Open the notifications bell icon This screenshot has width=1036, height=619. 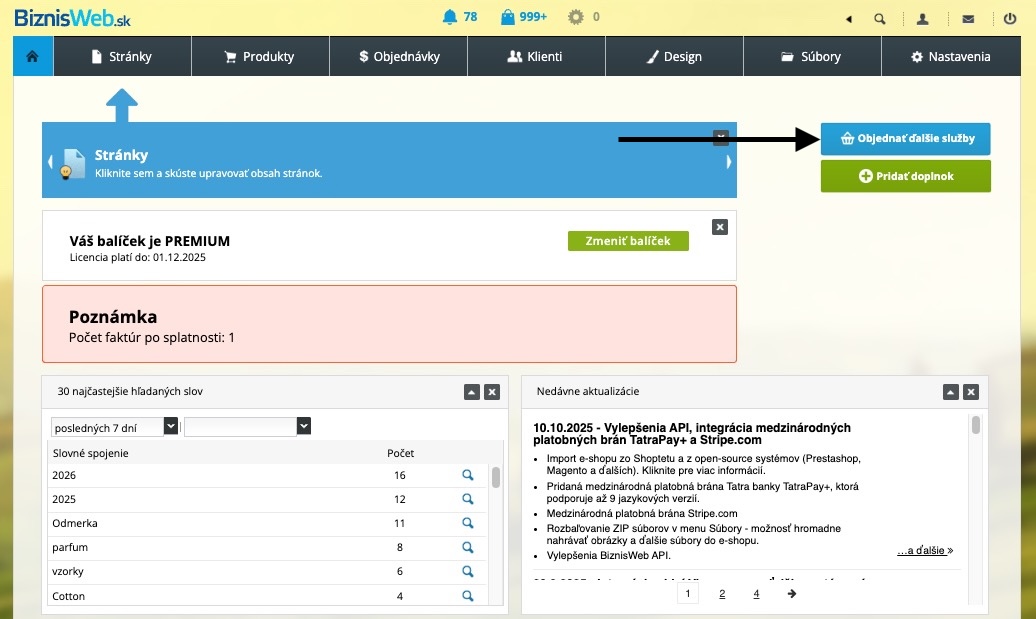449,17
